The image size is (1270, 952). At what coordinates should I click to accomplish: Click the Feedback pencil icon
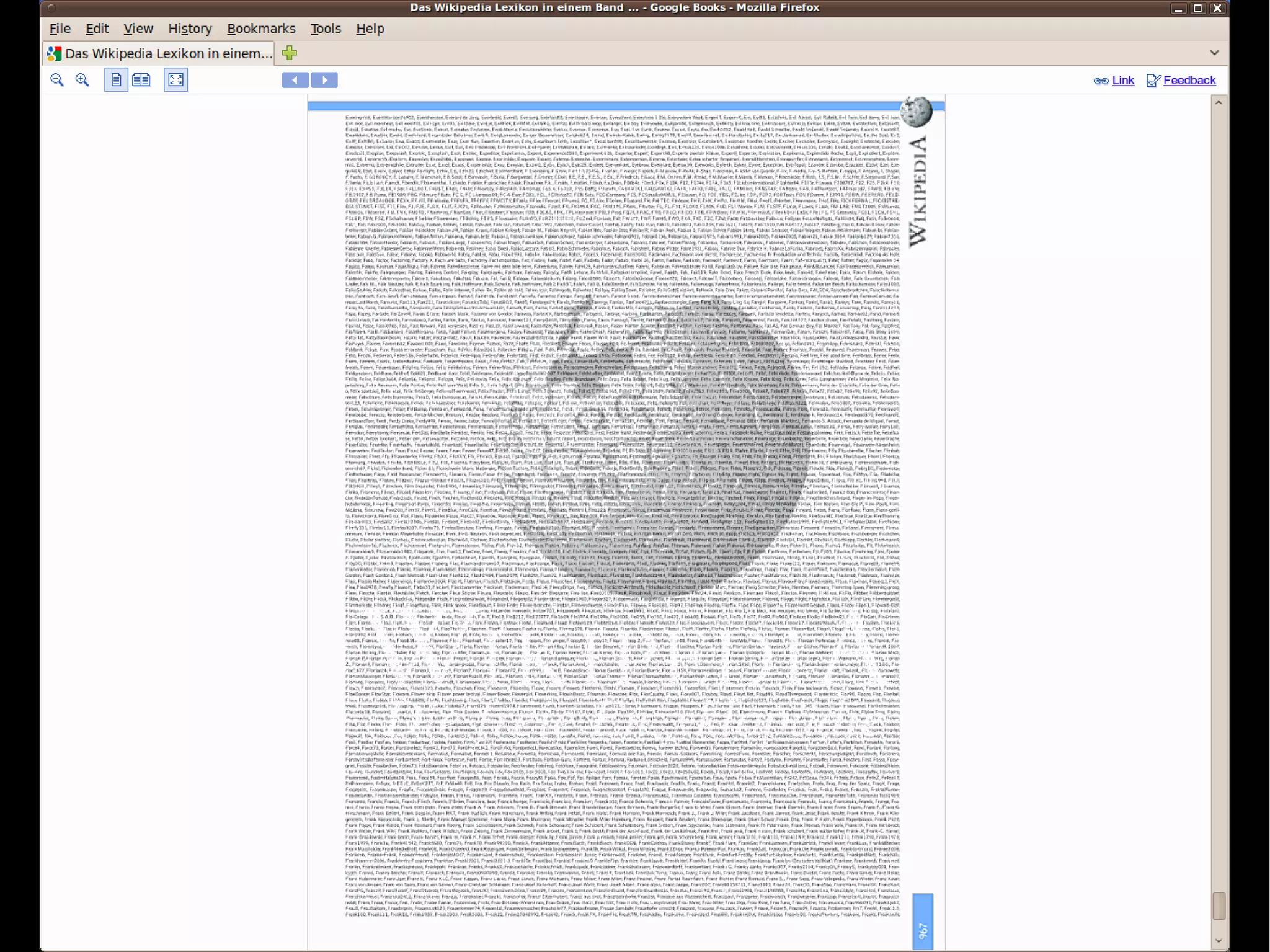[1153, 81]
